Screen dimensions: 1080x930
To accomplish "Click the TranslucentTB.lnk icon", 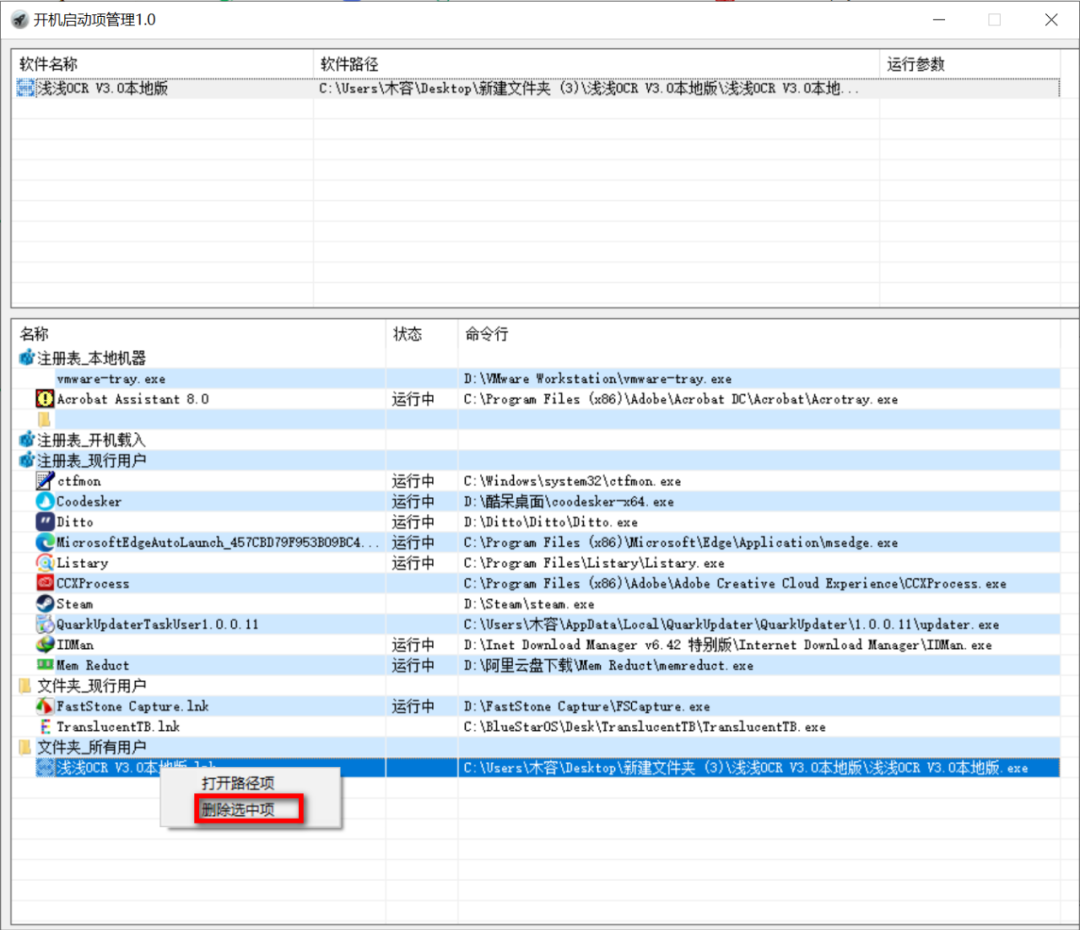I will 45,727.
